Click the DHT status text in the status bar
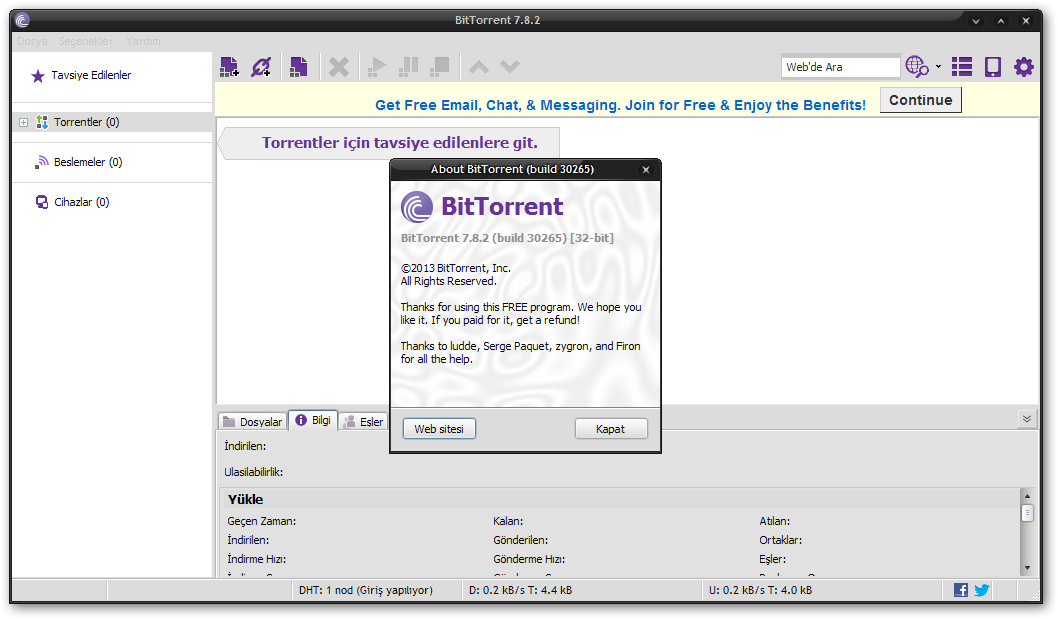Image resolution: width=1058 pixels, height=619 pixels. point(366,590)
